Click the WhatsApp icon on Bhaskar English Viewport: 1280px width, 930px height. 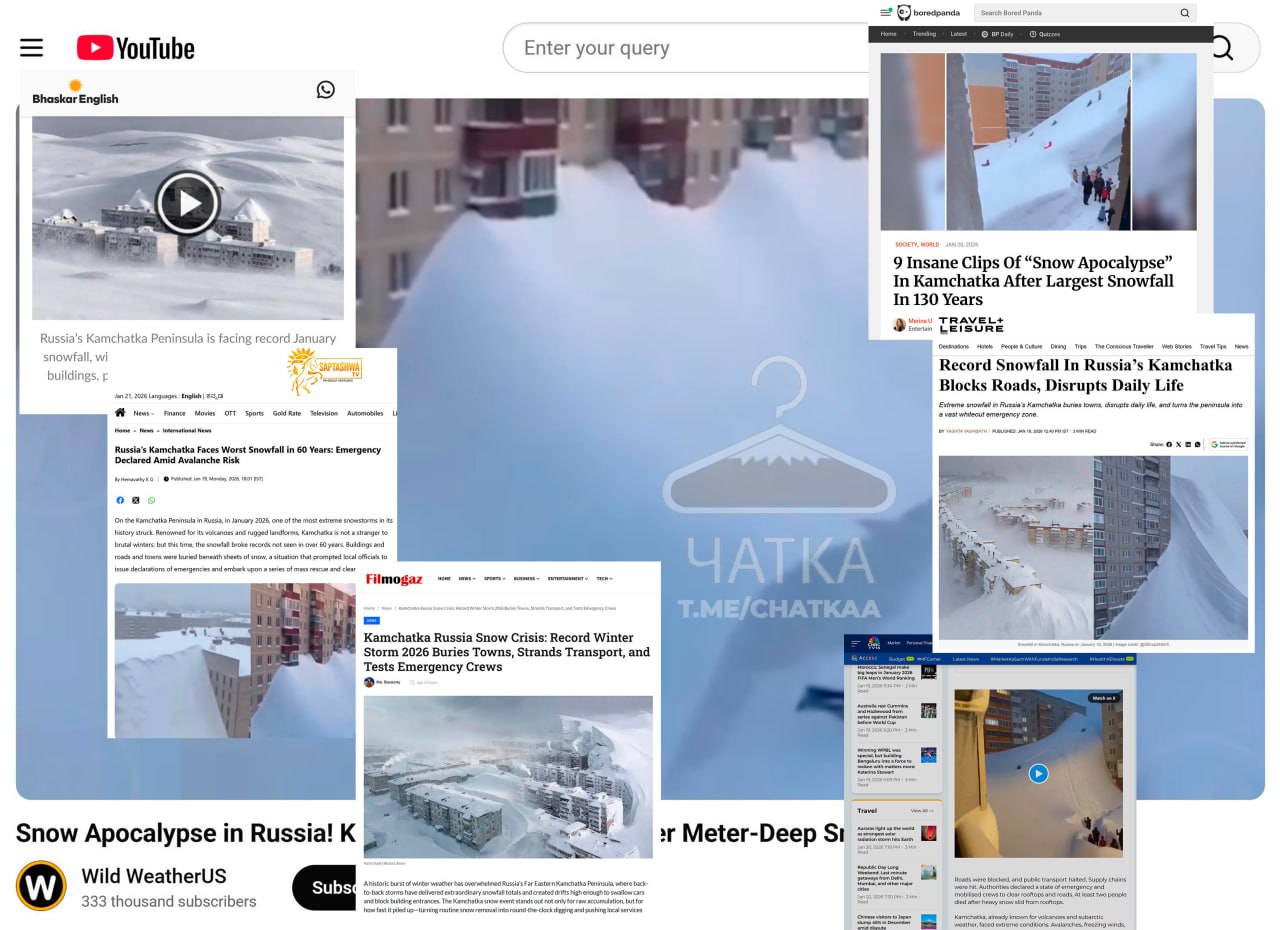[x=325, y=90]
